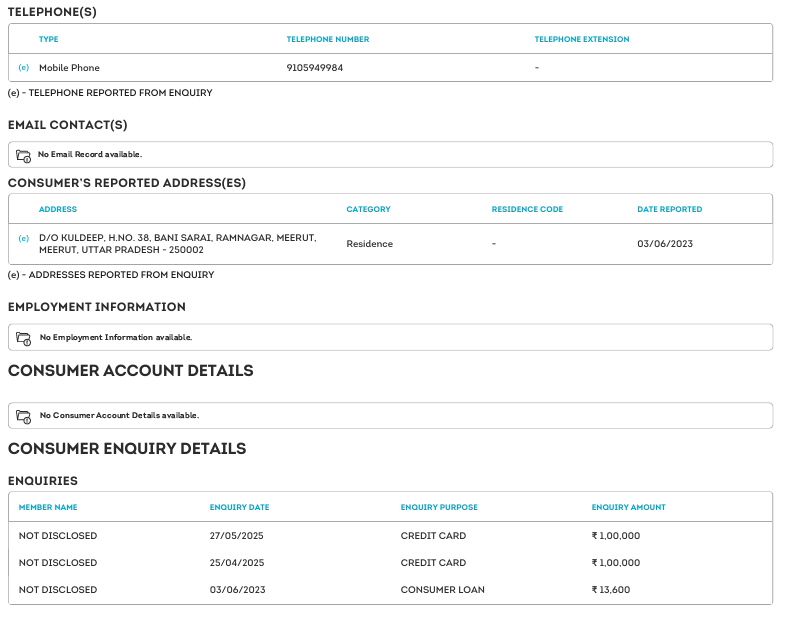Screen dimensions: 797x622
Task: Click the Consumer Loan enquiry purpose
Action: (442, 590)
